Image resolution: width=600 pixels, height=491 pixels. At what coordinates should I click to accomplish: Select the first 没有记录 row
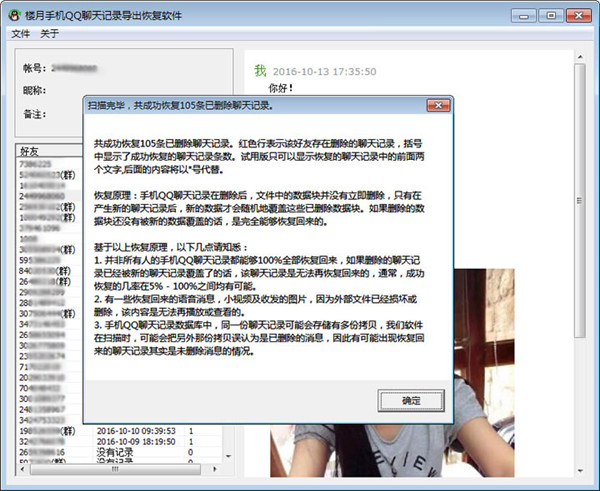click(117, 451)
